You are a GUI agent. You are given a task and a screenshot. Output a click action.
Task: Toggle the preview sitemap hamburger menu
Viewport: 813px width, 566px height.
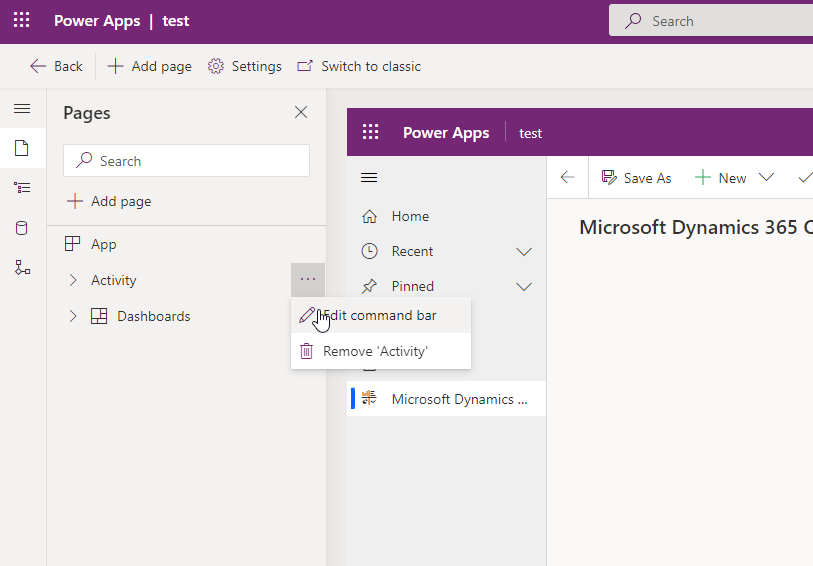[369, 178]
